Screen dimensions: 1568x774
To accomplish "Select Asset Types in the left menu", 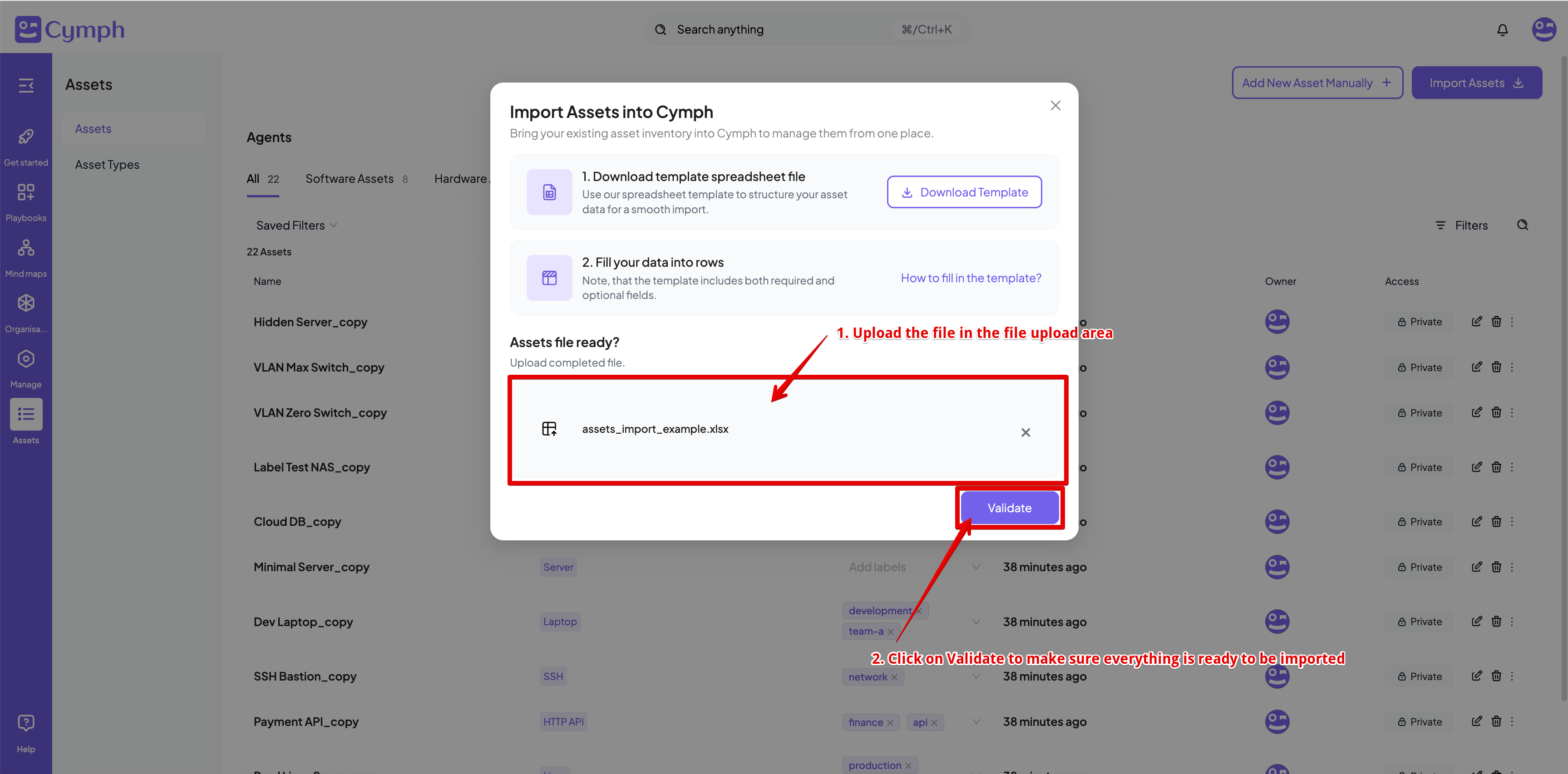I will click(107, 164).
